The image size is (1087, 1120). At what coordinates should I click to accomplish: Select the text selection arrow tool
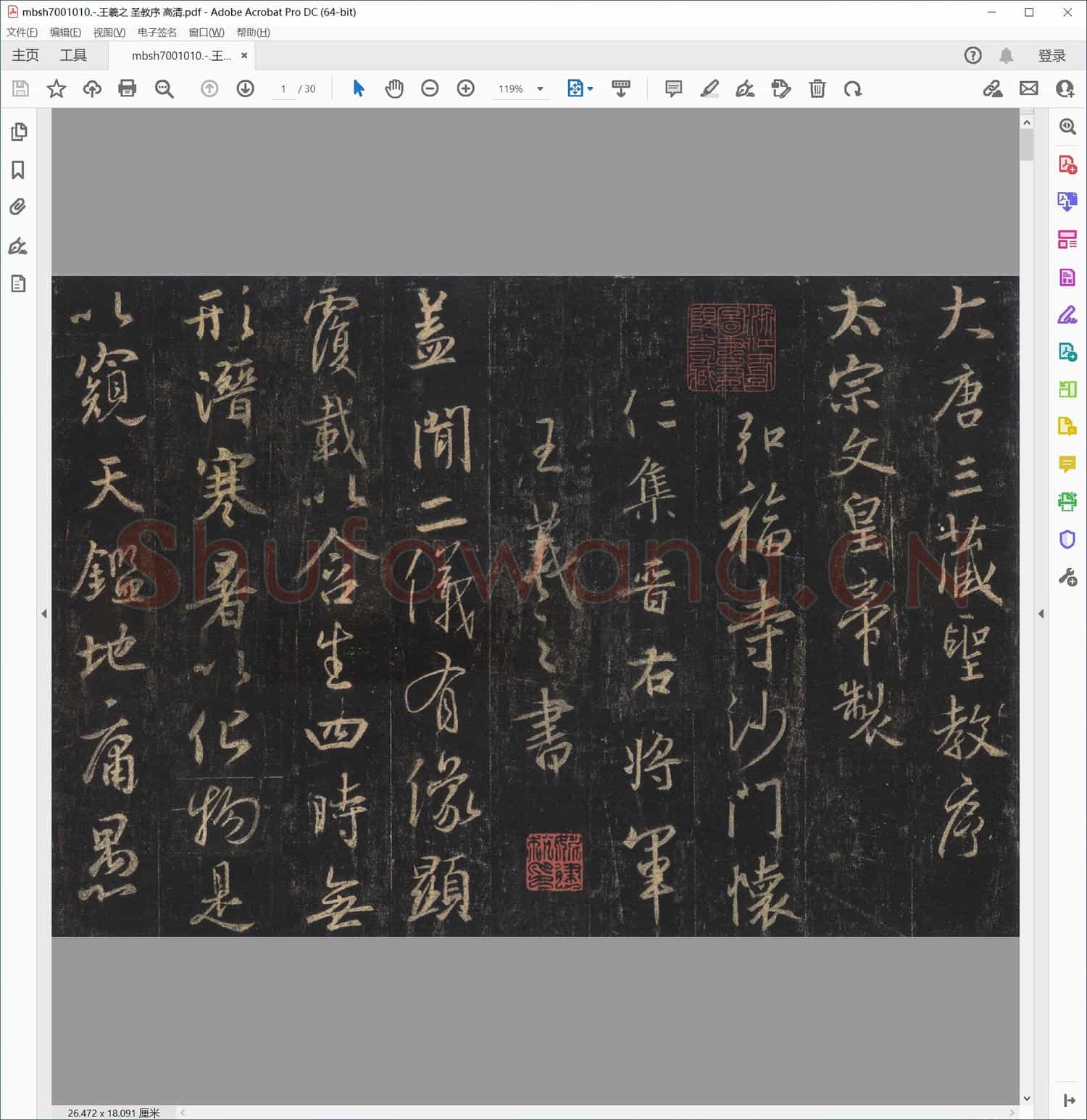(x=358, y=88)
